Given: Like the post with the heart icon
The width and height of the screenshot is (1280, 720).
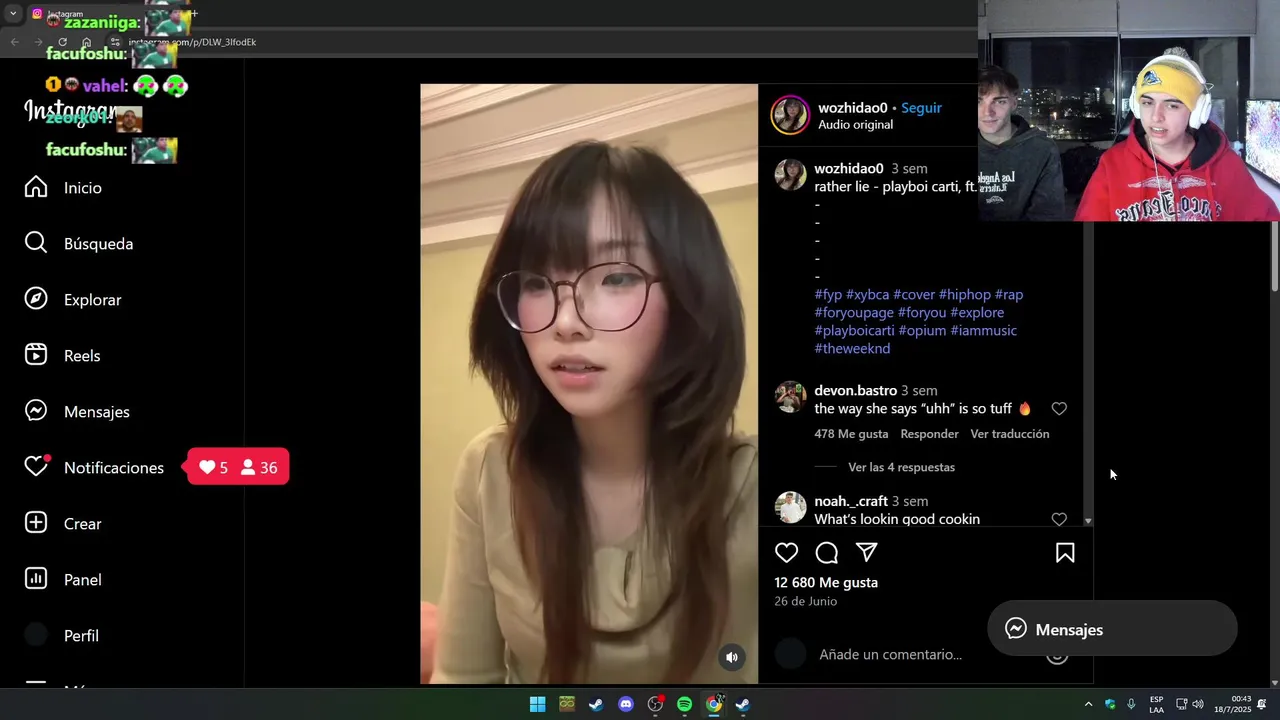Looking at the screenshot, I should 787,552.
